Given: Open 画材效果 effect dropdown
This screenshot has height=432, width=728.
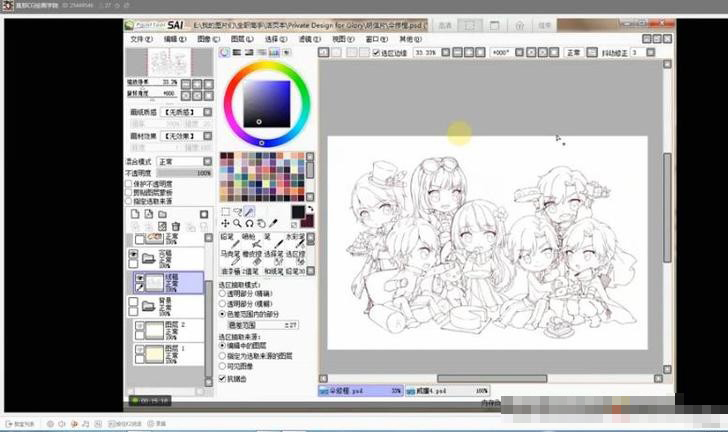Looking at the screenshot, I should [x=208, y=136].
